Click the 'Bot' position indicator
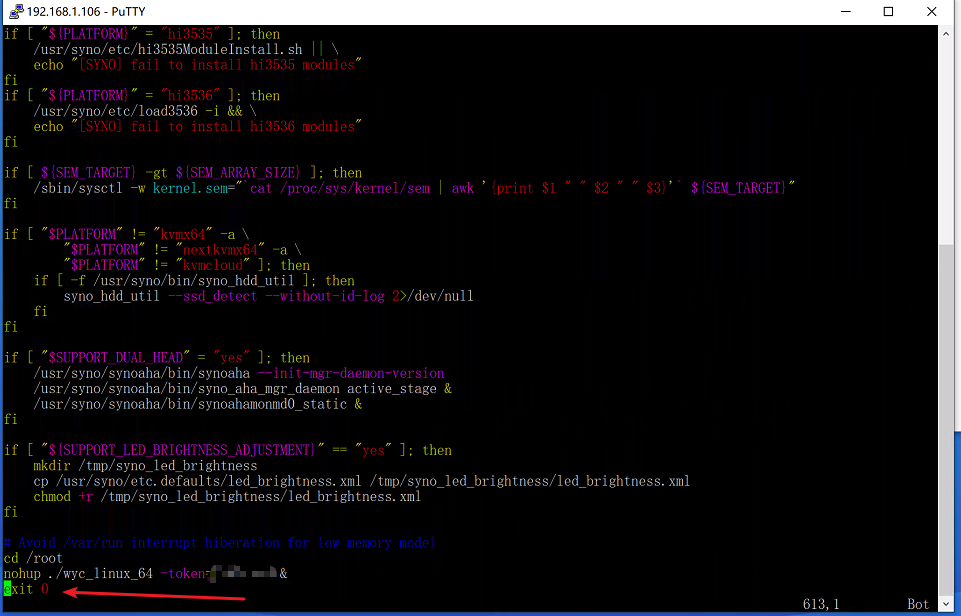The height and width of the screenshot is (616, 961). (x=918, y=604)
